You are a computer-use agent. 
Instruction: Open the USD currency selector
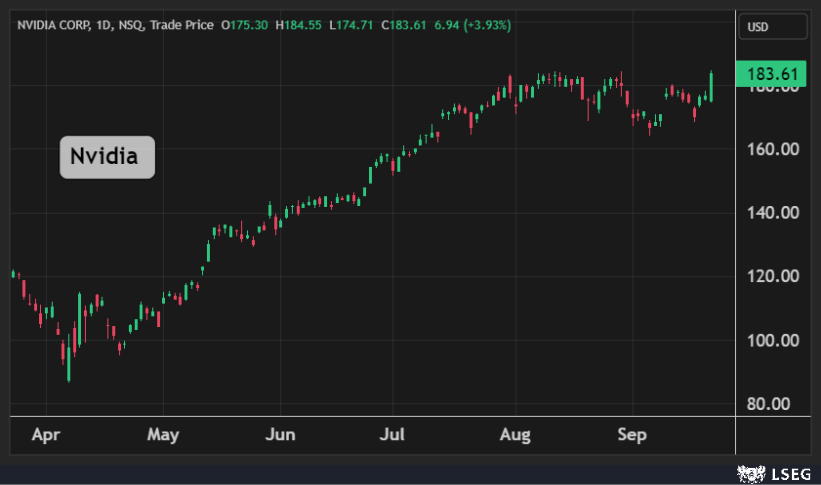coord(772,27)
